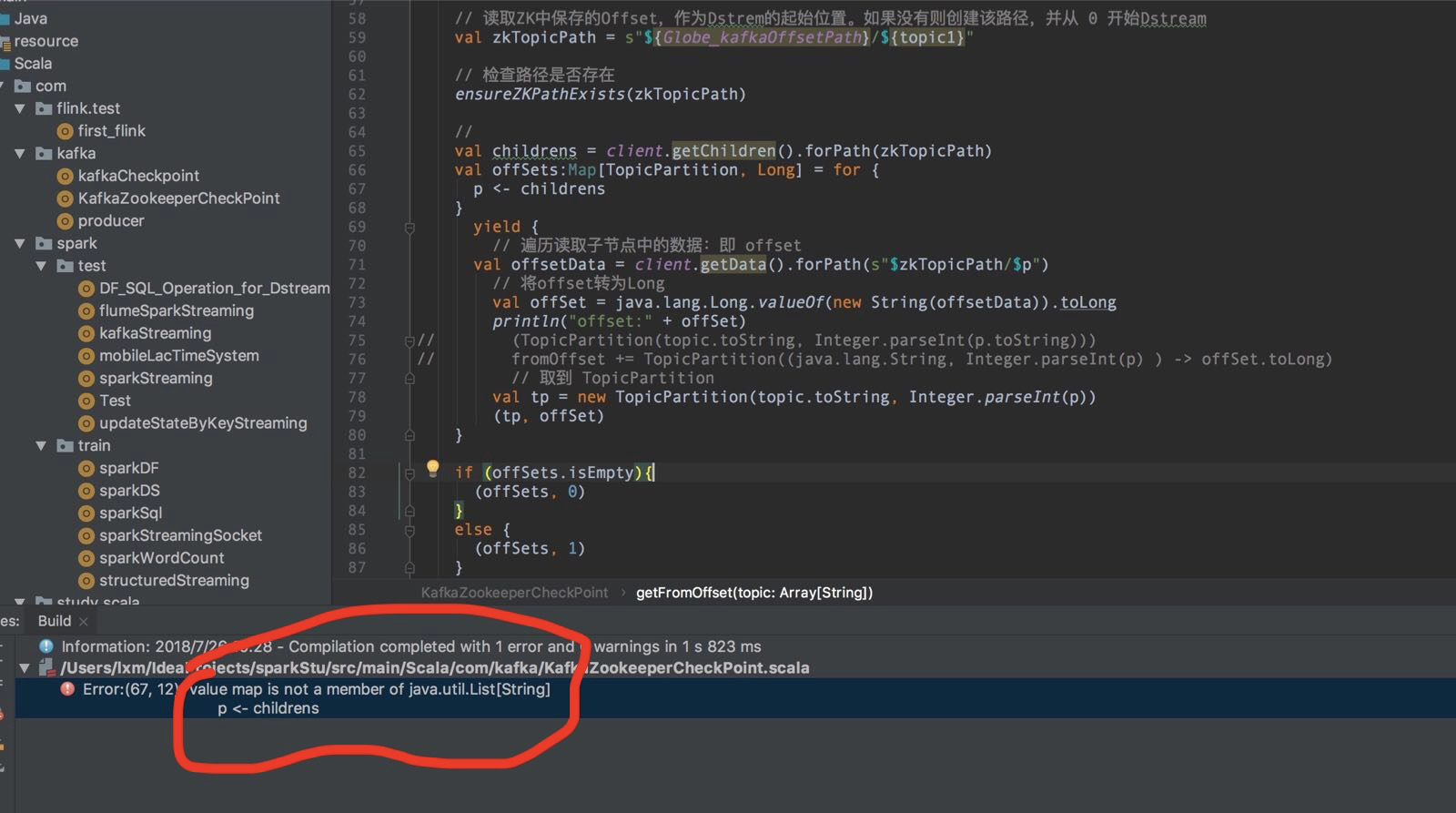Click the spark package folder icon
The height and width of the screenshot is (813, 1456).
coord(44,243)
